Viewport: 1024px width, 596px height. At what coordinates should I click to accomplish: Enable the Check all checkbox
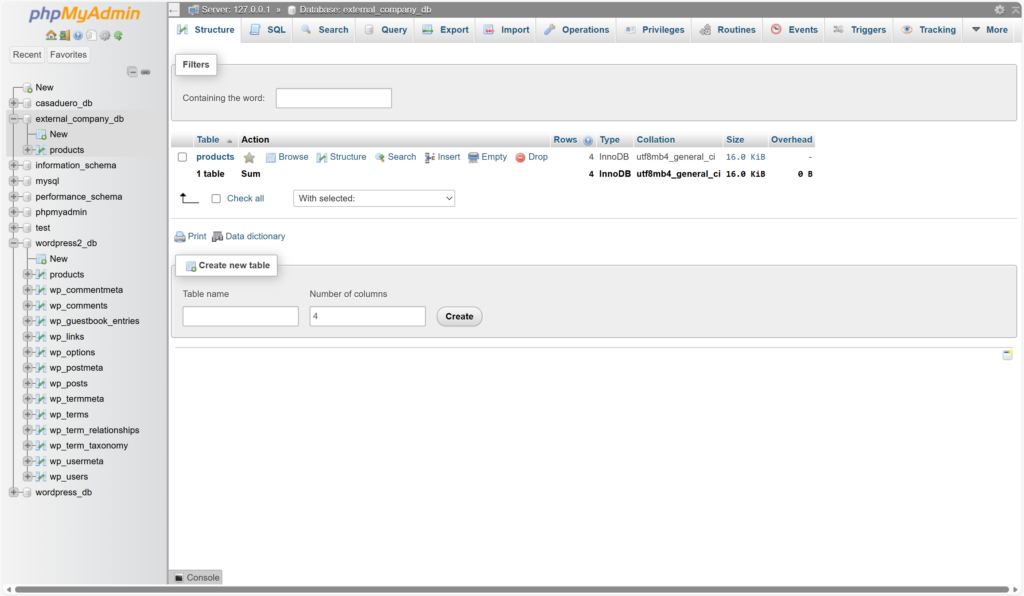pos(216,199)
